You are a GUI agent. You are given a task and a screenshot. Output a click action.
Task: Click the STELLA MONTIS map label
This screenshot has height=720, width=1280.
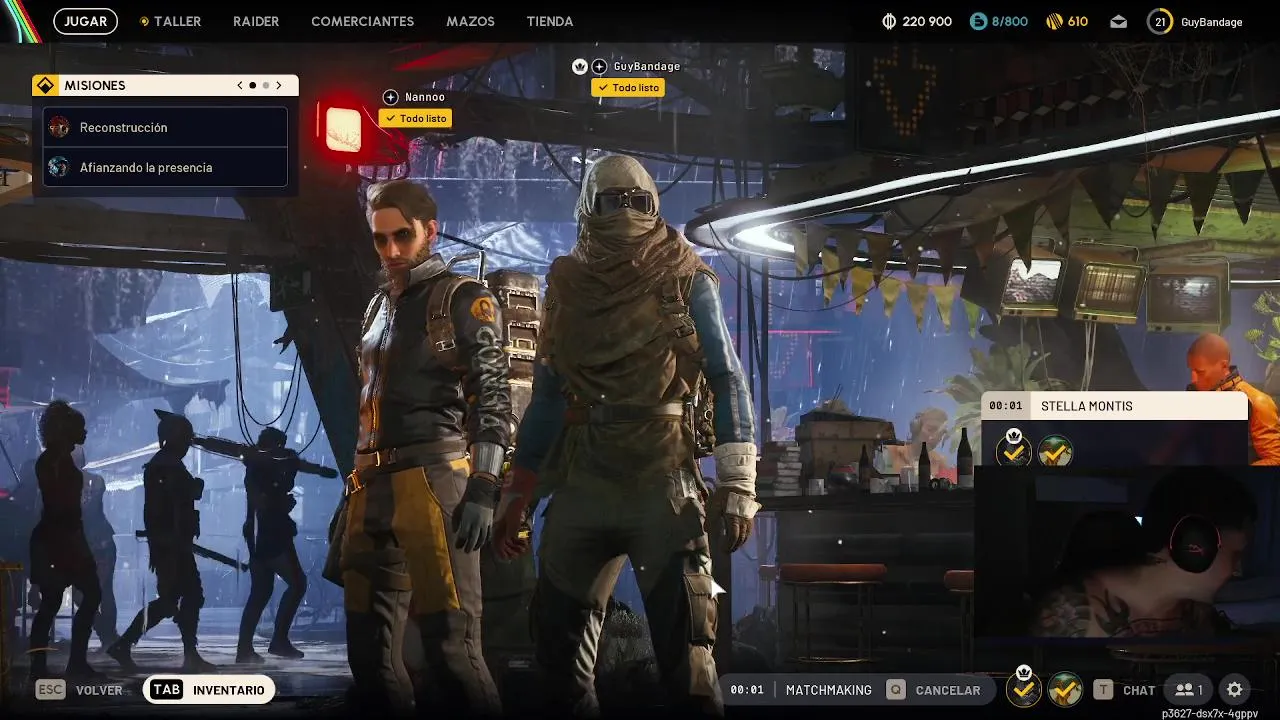[1087, 406]
